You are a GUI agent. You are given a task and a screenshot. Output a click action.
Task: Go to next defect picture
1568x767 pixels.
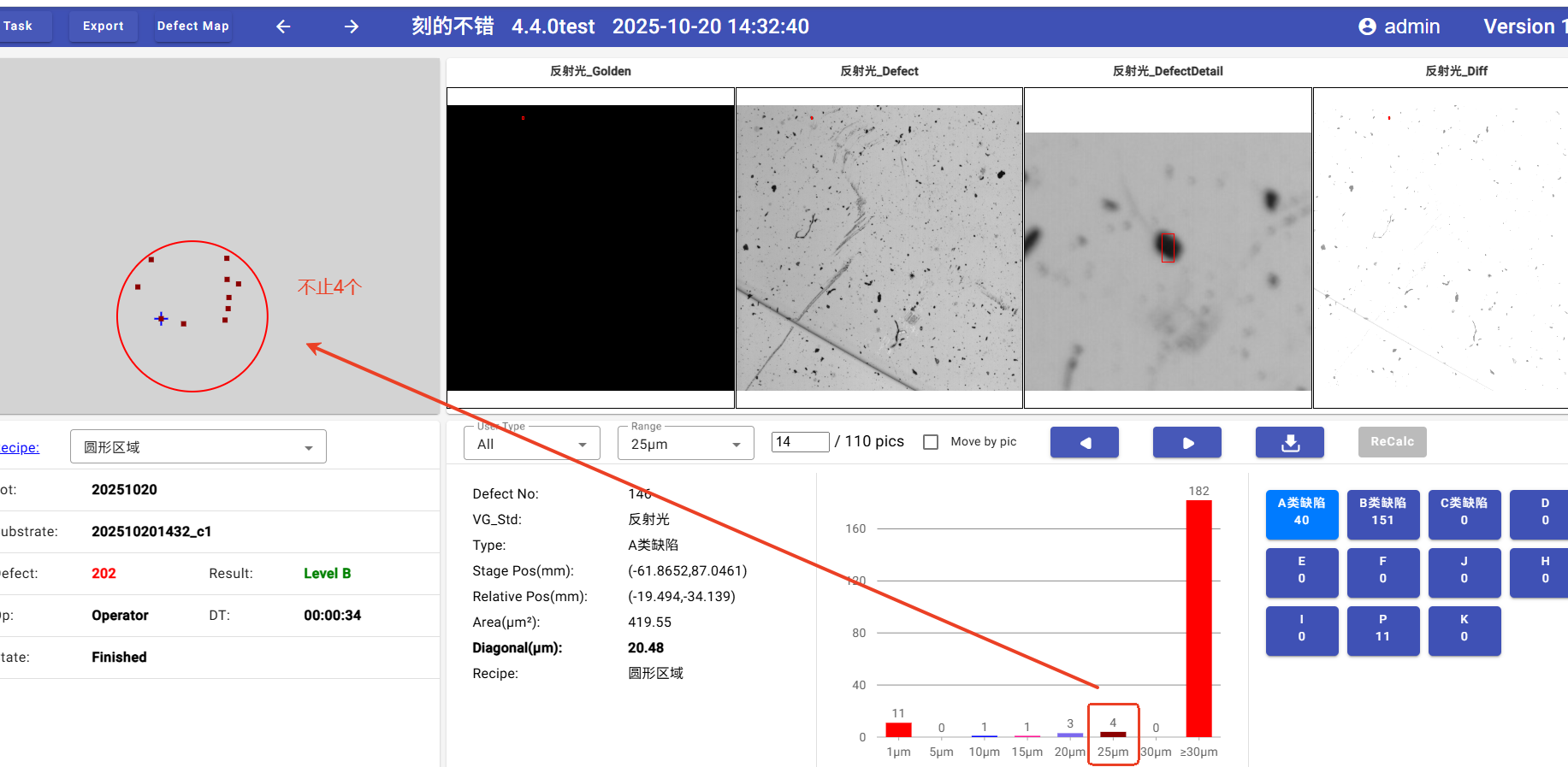click(x=1186, y=442)
